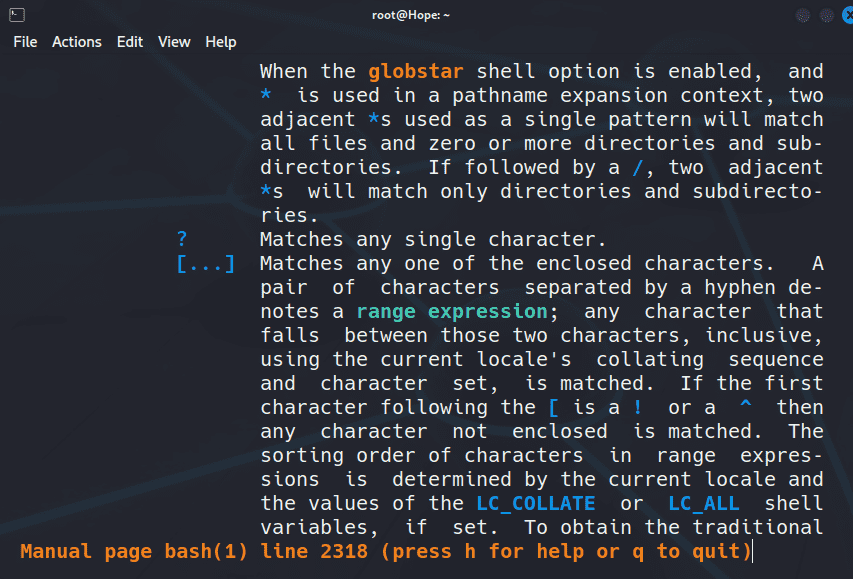This screenshot has width=853, height=579.
Task: Open the Edit menu
Action: 130,42
